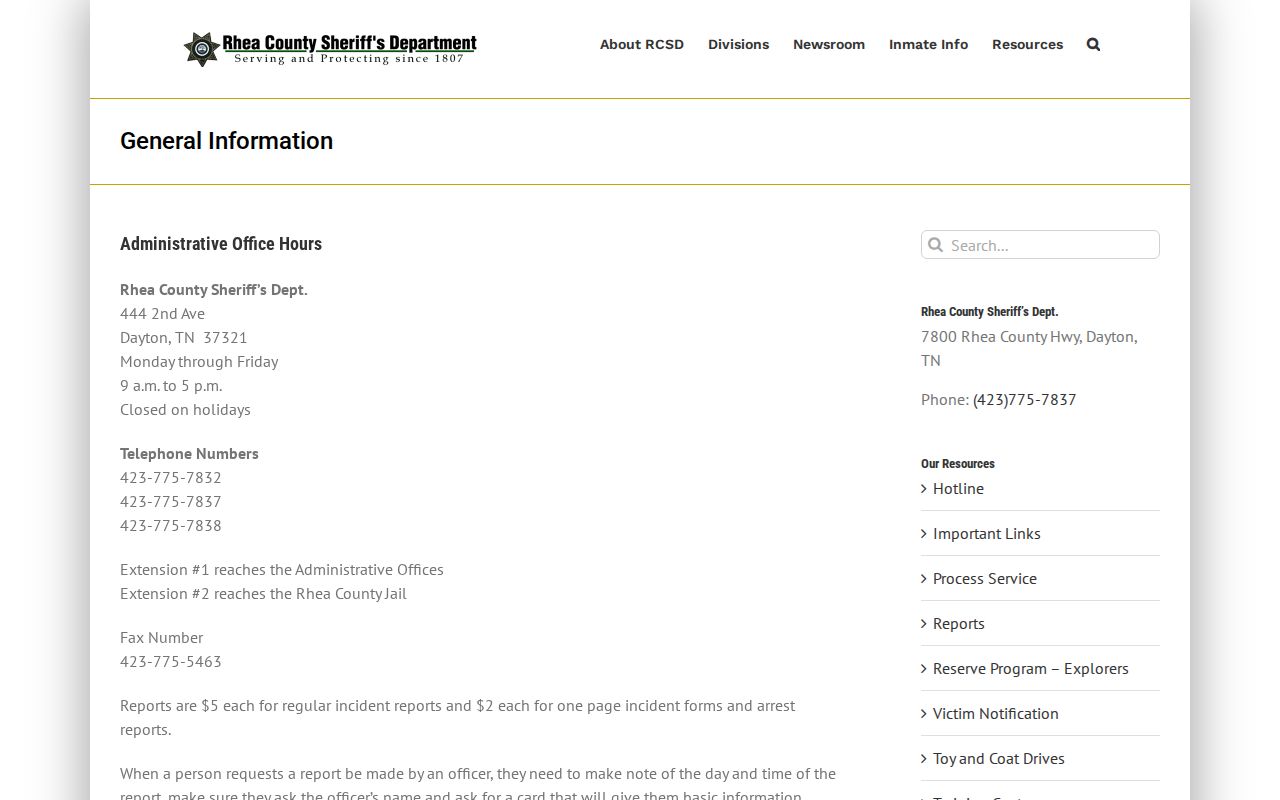Click the Closed on holidays text
The height and width of the screenshot is (800, 1280).
pyautogui.click(x=185, y=409)
